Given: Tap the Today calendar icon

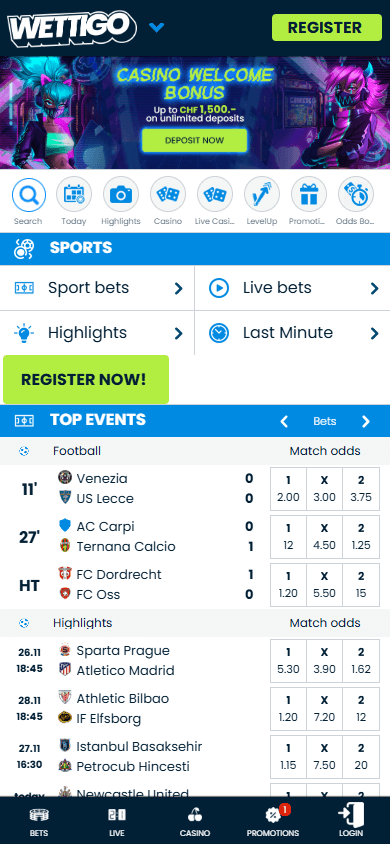Looking at the screenshot, I should [74, 194].
